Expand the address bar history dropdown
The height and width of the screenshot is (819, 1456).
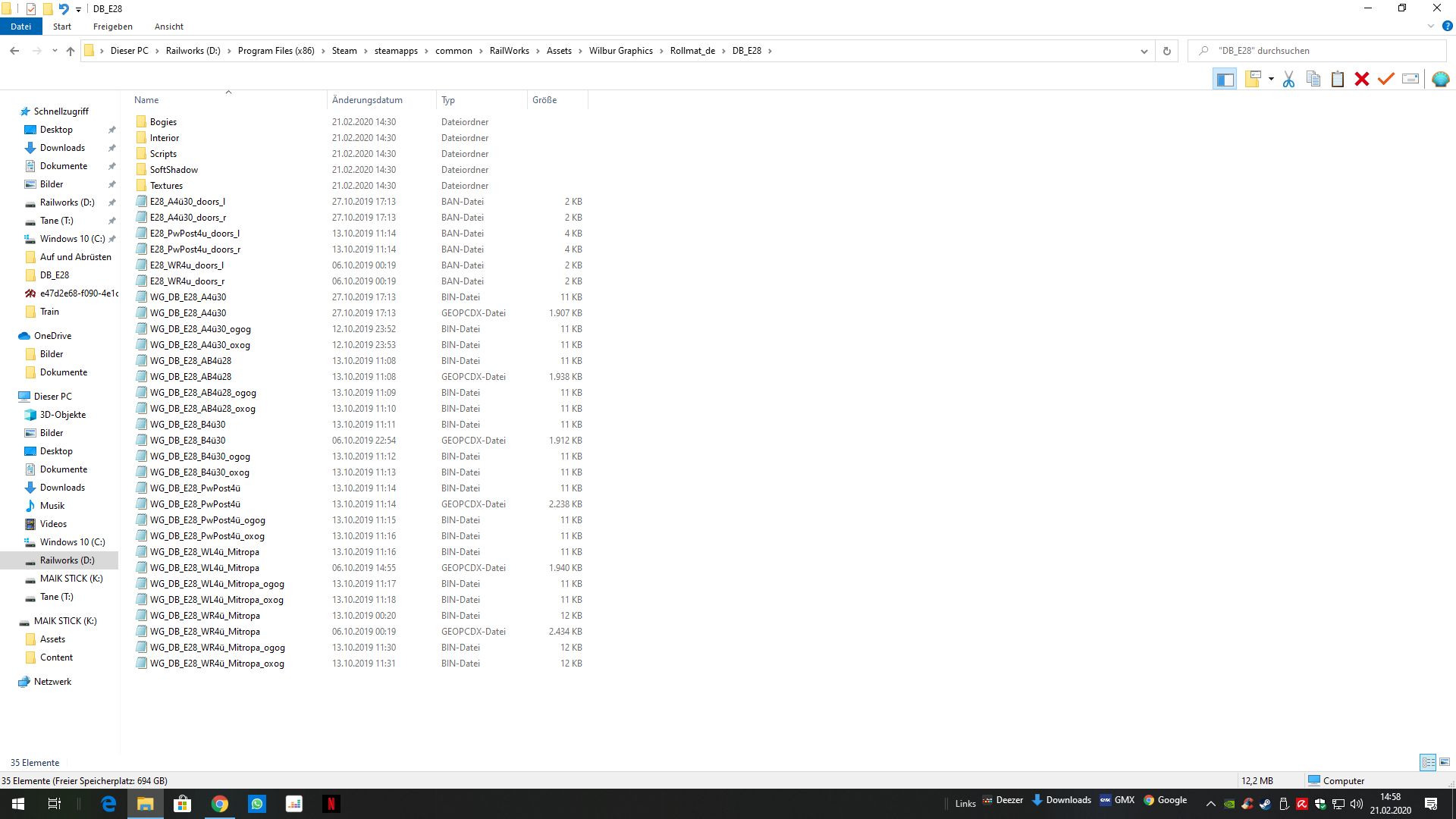1144,51
